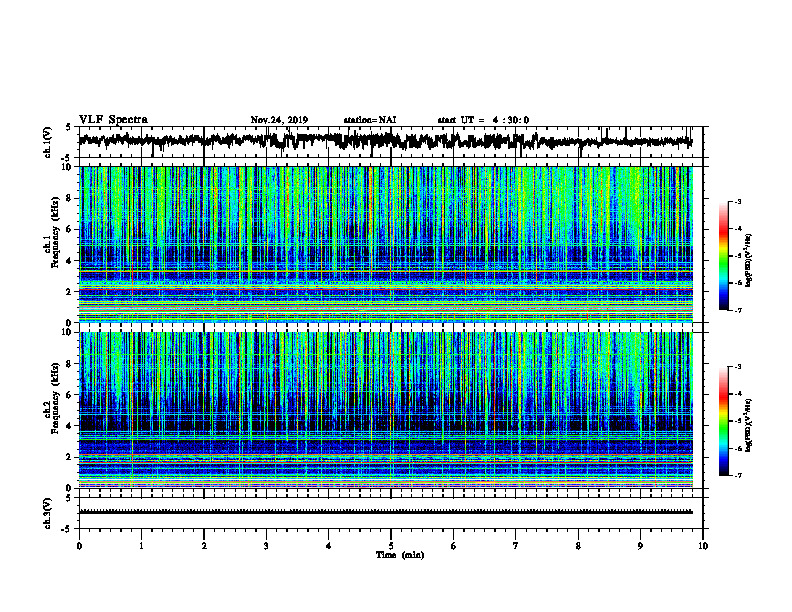This screenshot has height=612, width=792.
Task: Click the ch.1 "Frequency (kHz)" axis label
Action: point(56,232)
